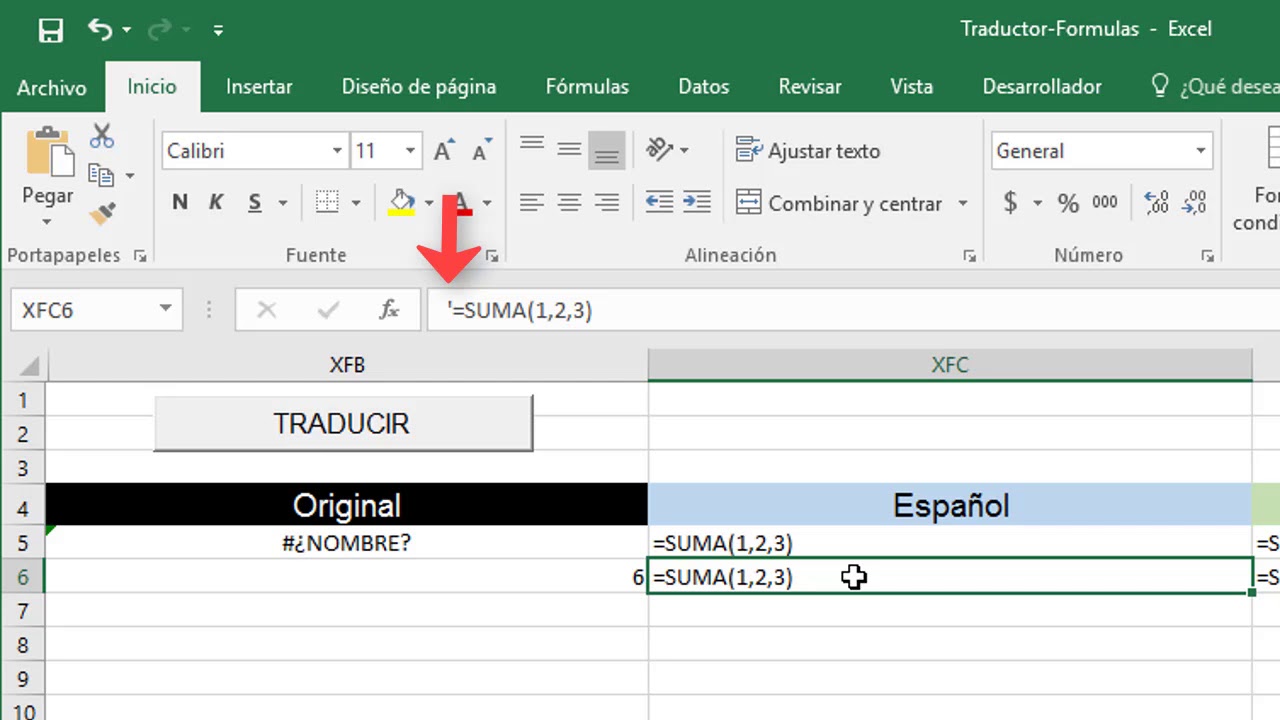Switch to the Insertar tab

259,87
